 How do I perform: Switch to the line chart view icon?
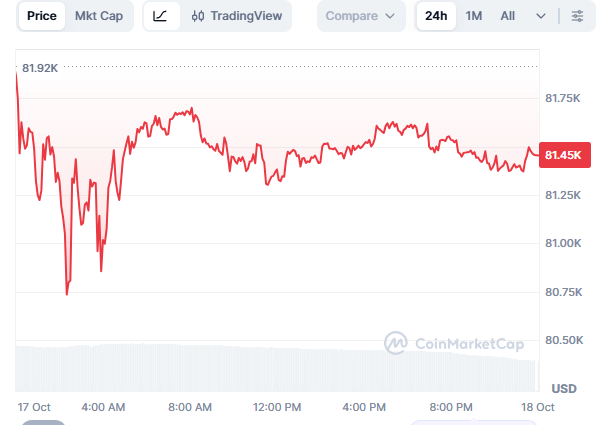click(160, 16)
